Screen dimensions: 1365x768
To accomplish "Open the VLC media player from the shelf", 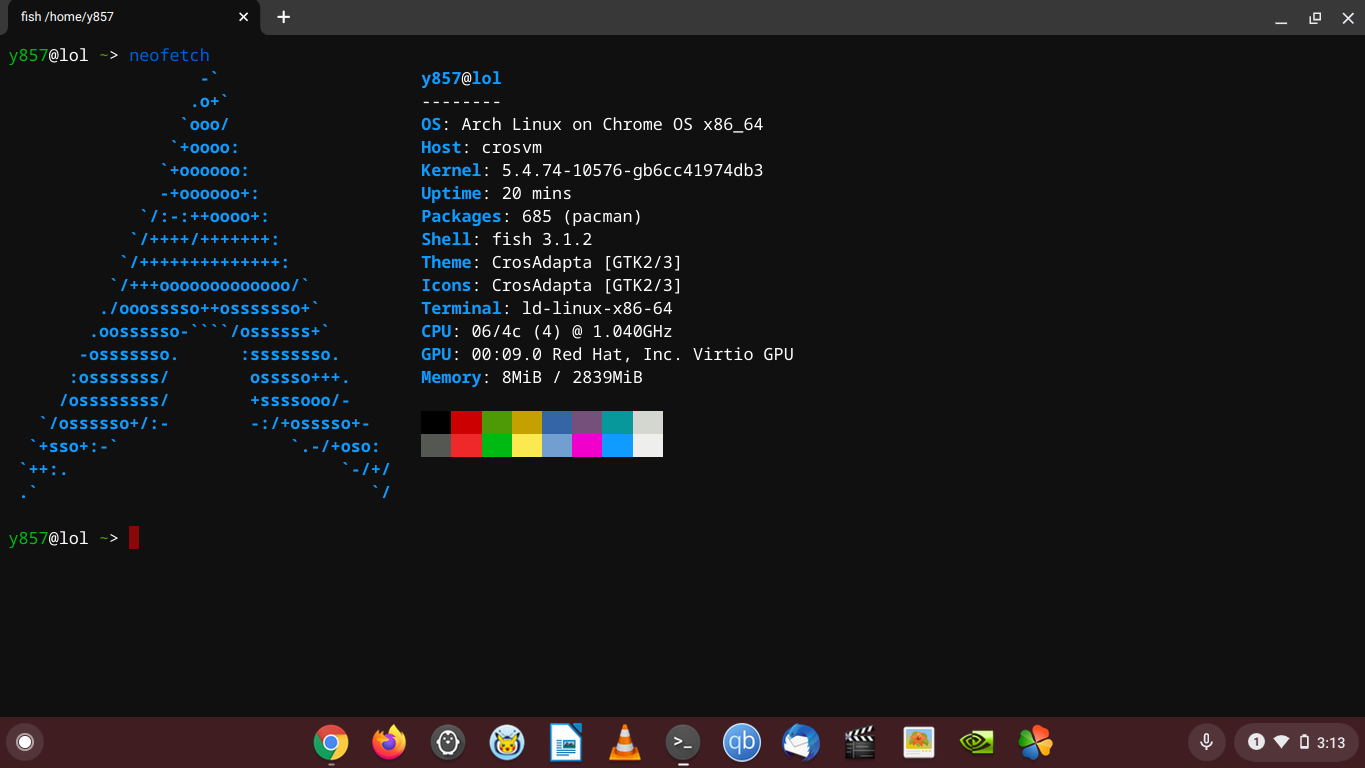I will [624, 742].
